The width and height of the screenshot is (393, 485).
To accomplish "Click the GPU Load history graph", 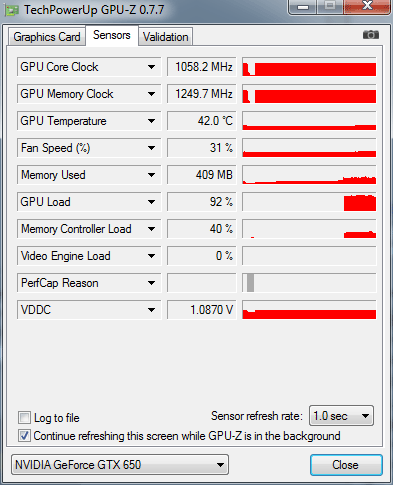I will (x=309, y=202).
